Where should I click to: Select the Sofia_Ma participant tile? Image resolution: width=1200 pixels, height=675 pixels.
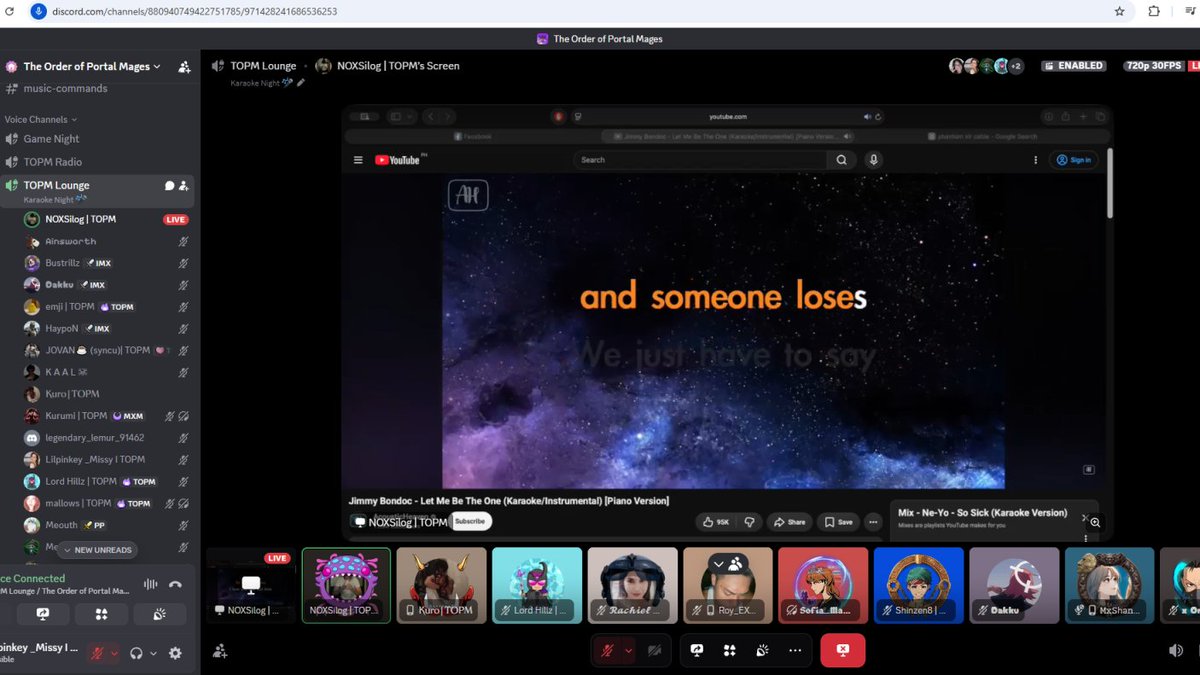point(823,585)
